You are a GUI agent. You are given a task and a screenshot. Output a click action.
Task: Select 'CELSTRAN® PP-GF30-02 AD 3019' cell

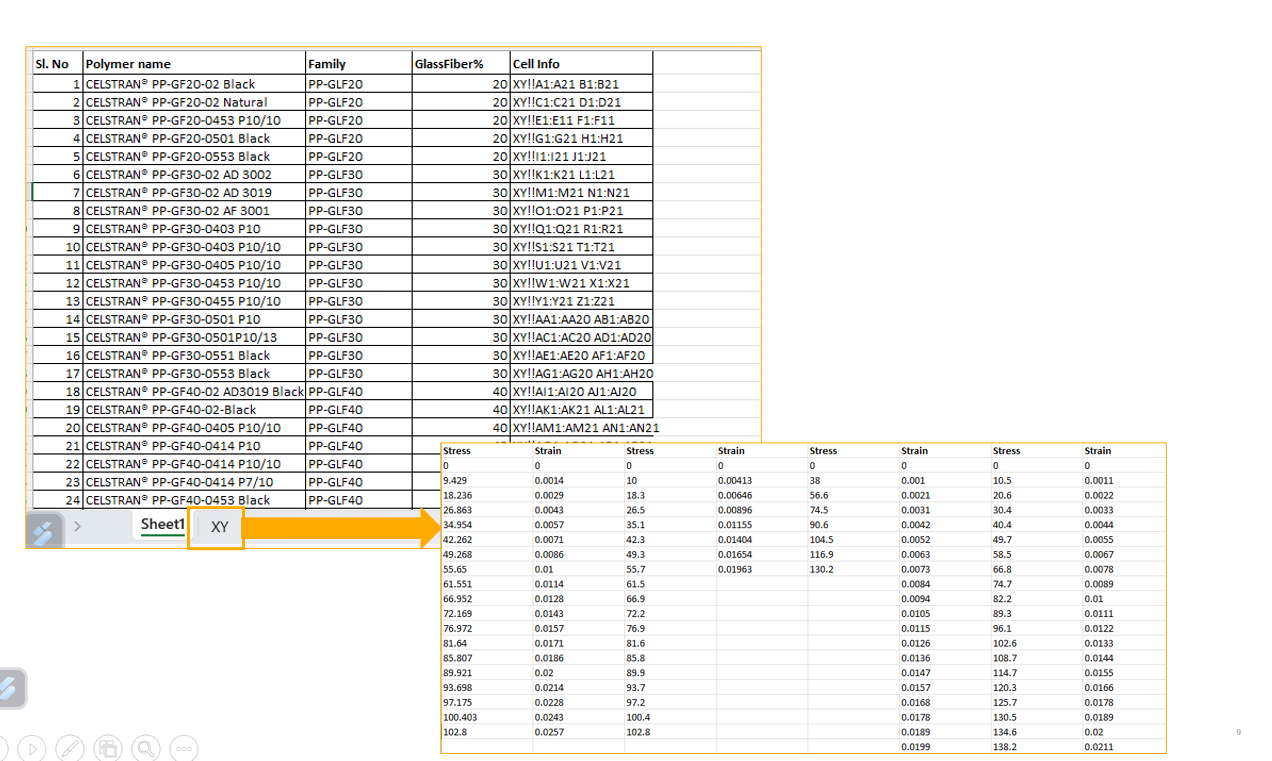[x=194, y=192]
